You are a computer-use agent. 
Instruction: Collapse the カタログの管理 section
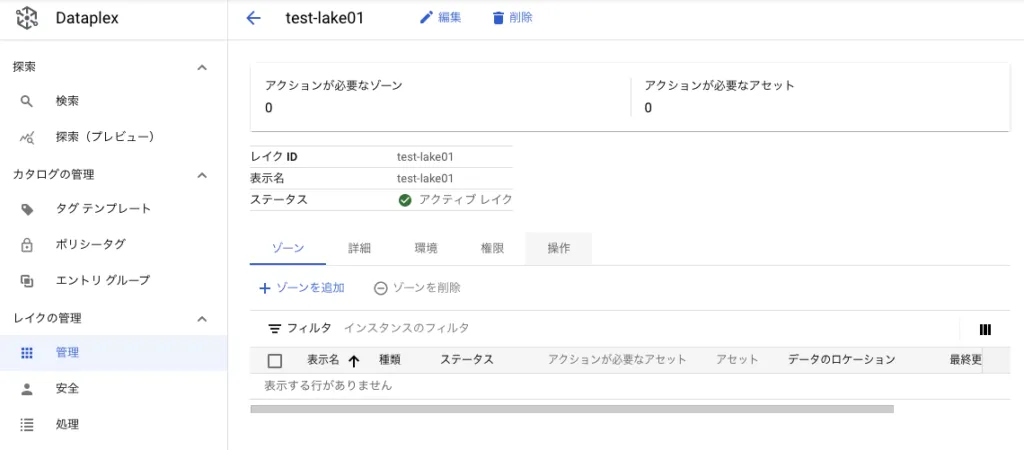[x=202, y=175]
